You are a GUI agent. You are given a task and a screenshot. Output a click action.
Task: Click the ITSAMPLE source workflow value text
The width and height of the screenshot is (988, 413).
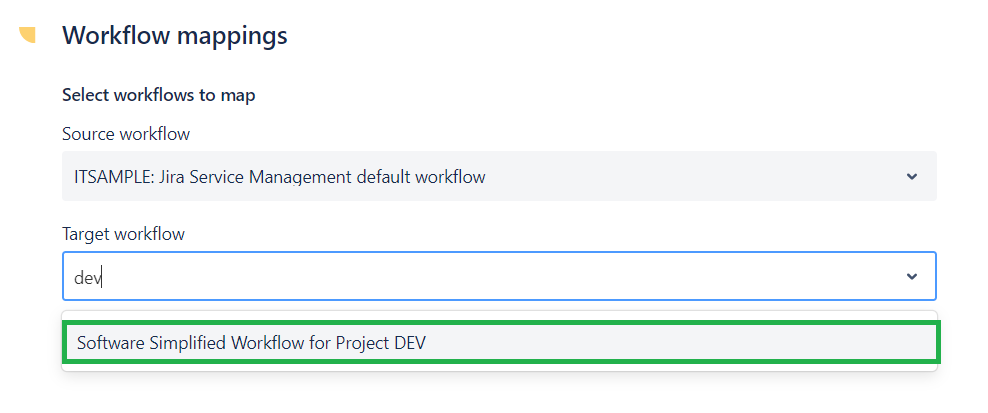coord(280,177)
